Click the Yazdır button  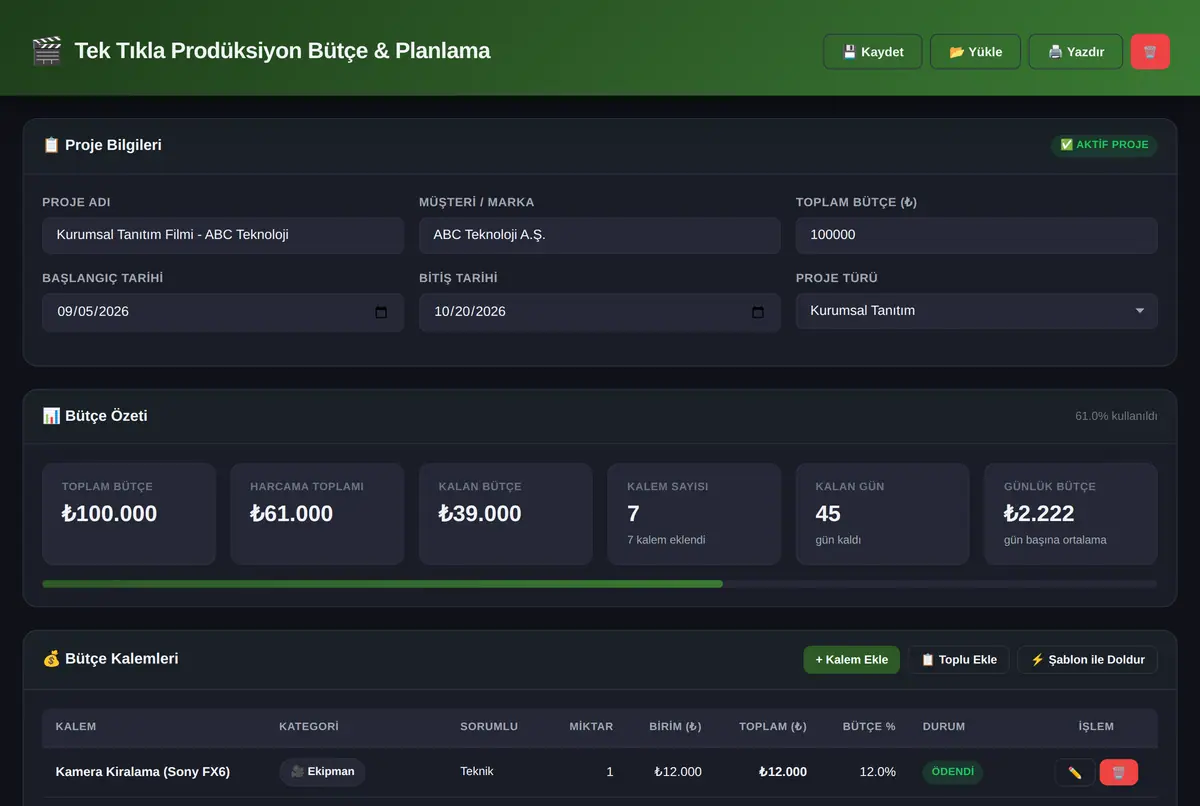point(1076,52)
